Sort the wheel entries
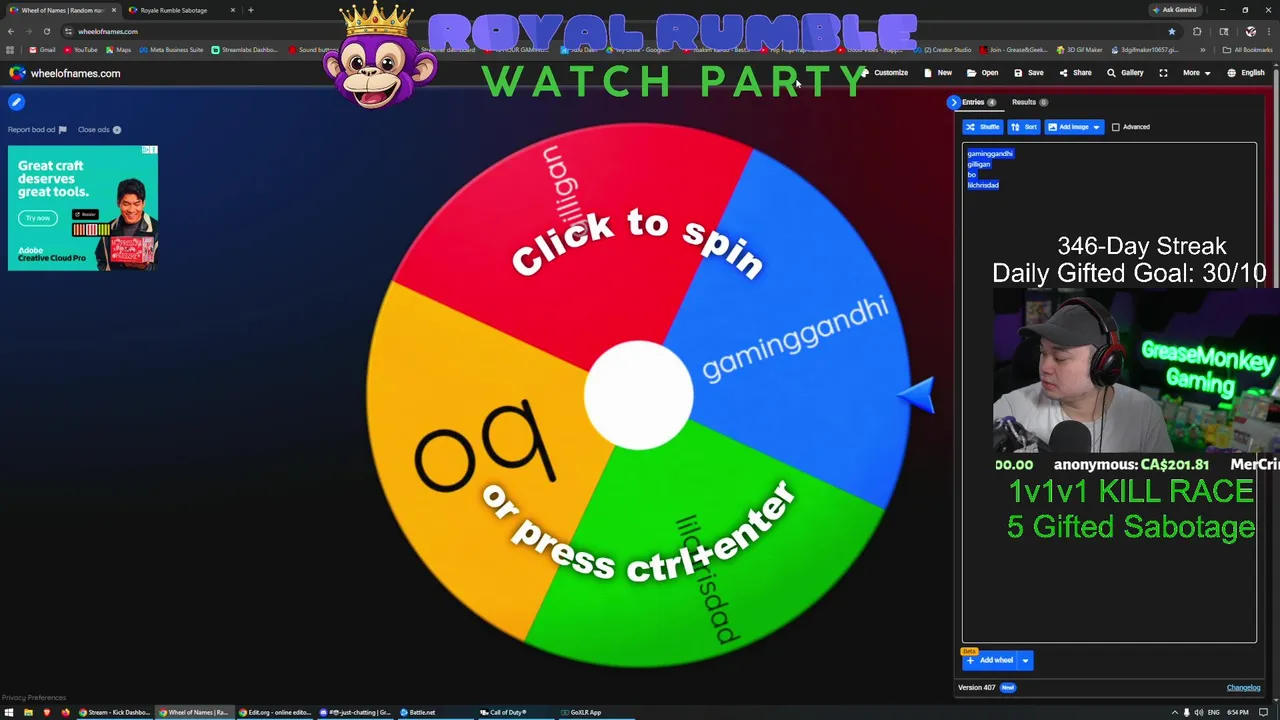Viewport: 1280px width, 720px height. coord(1023,127)
